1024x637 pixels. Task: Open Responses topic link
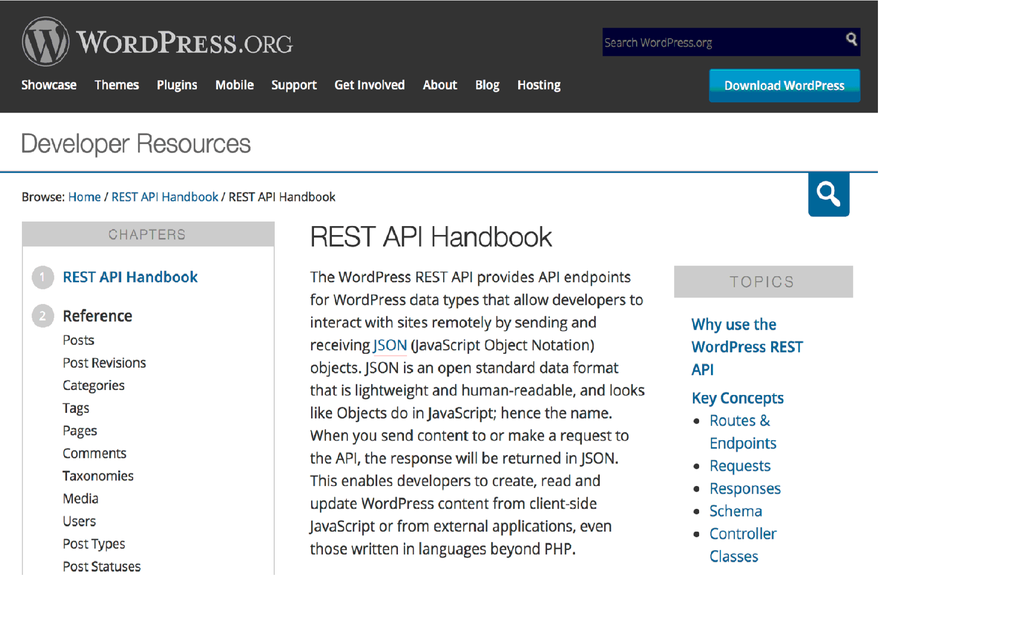pyautogui.click(x=745, y=489)
